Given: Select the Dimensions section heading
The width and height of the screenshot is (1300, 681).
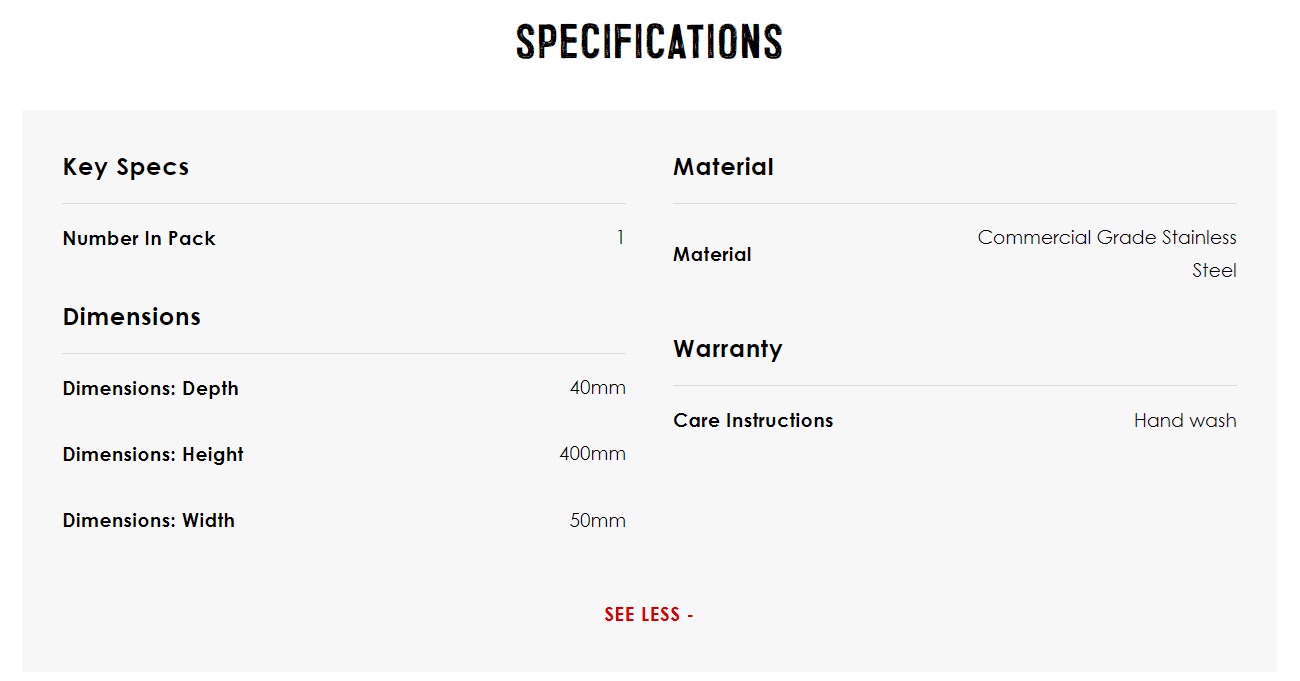Looking at the screenshot, I should click(x=132, y=317).
